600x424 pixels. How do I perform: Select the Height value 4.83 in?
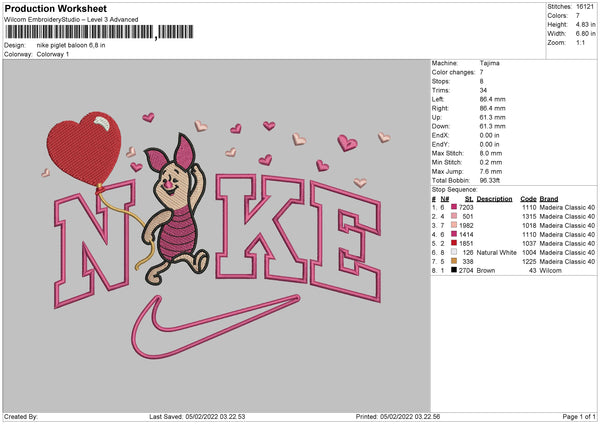click(585, 24)
